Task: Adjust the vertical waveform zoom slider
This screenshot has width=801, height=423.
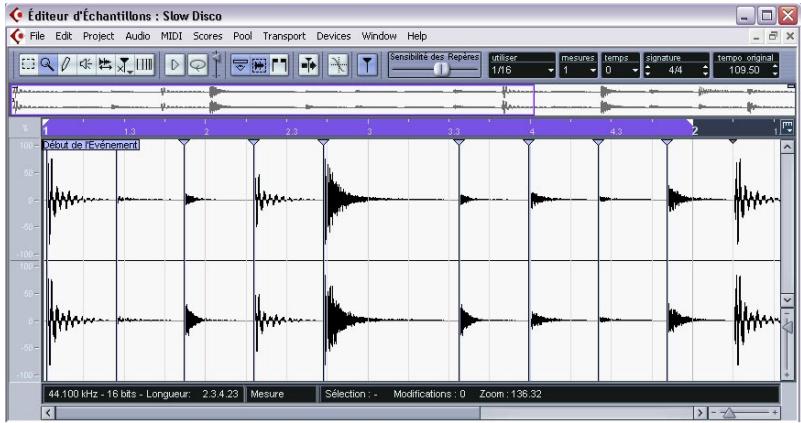Action: tap(787, 327)
